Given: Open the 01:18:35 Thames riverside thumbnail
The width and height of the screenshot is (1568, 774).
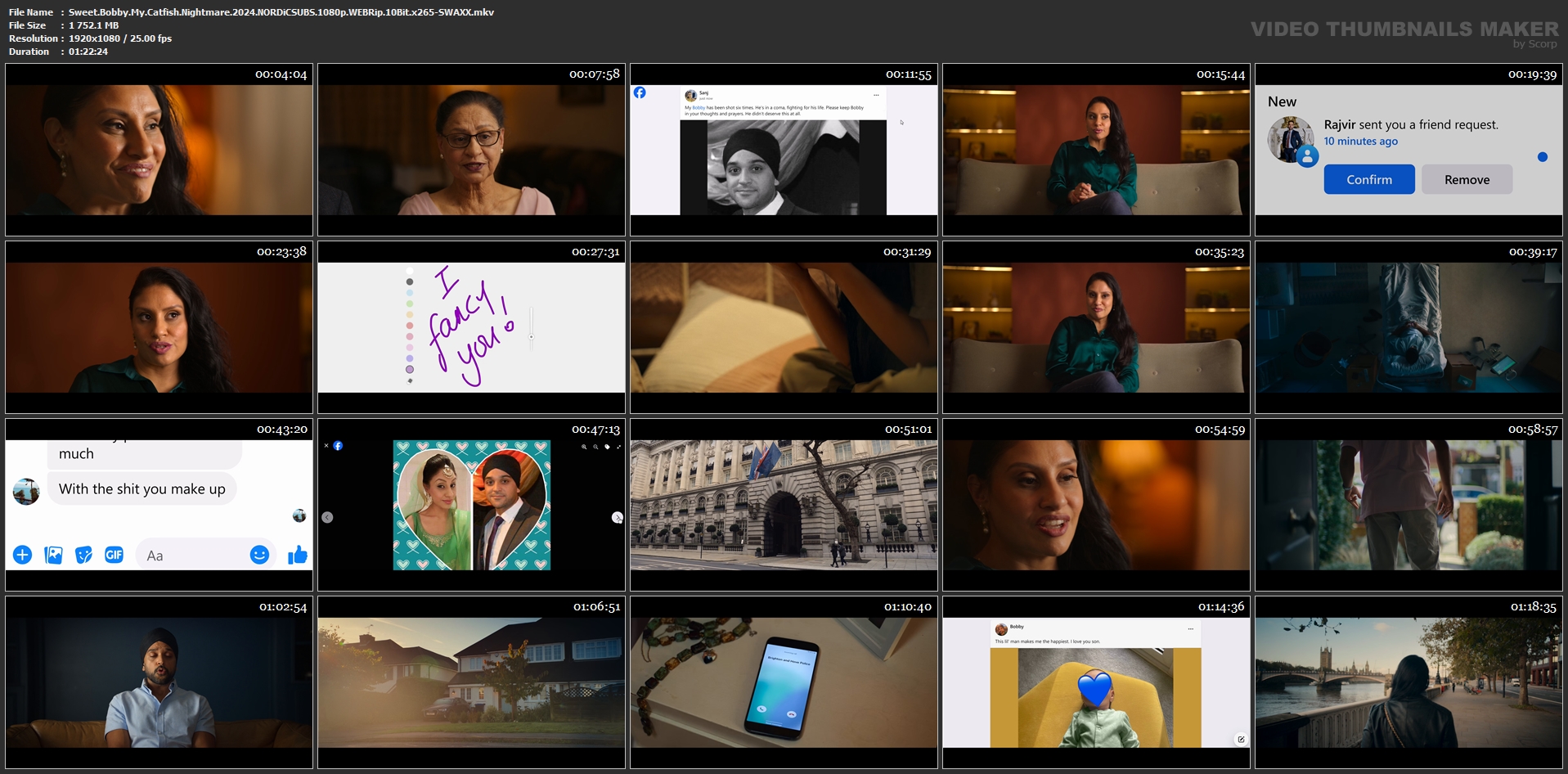Looking at the screenshot, I should tap(1409, 682).
